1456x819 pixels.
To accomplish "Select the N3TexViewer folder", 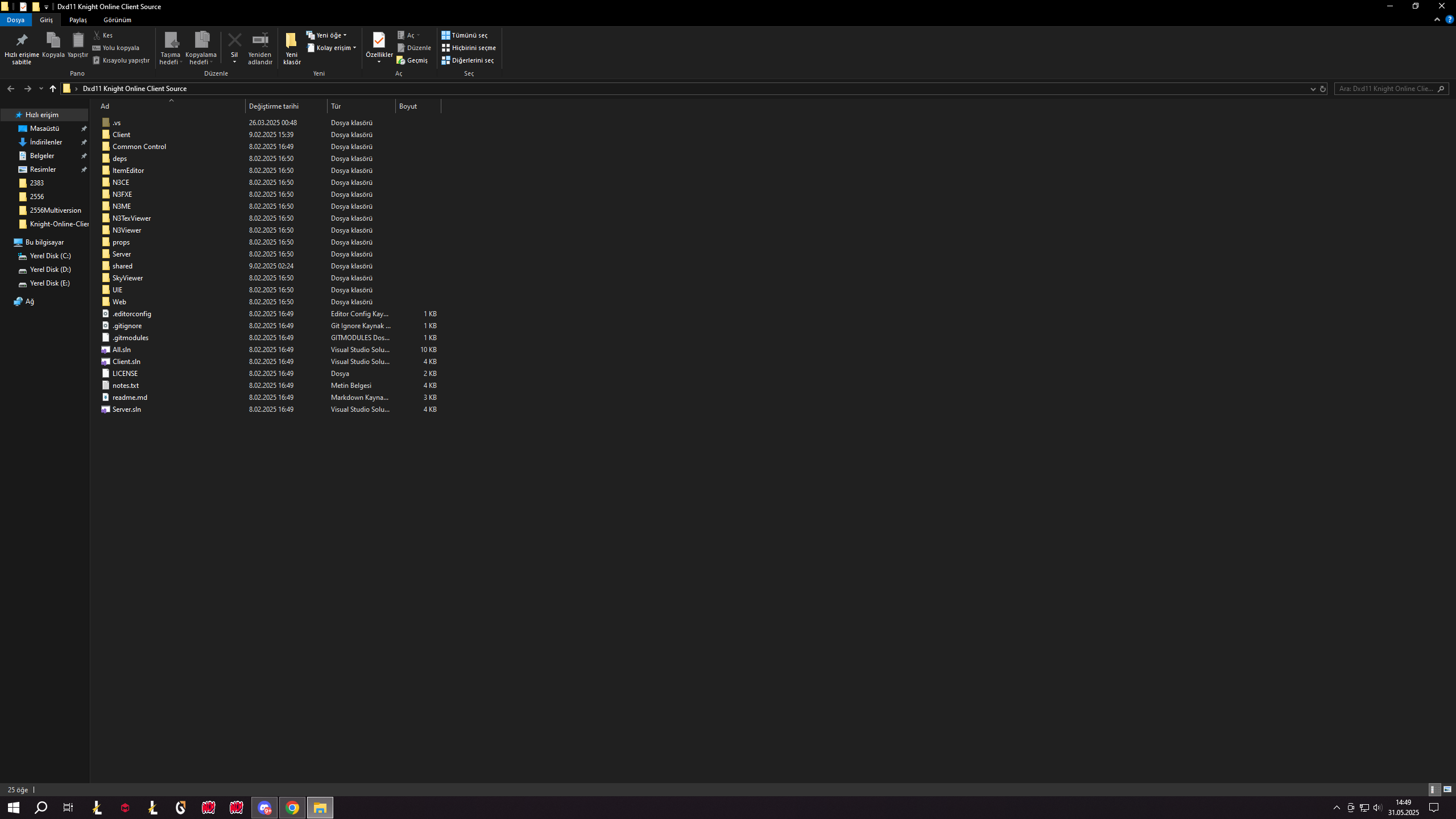I will (x=131, y=218).
